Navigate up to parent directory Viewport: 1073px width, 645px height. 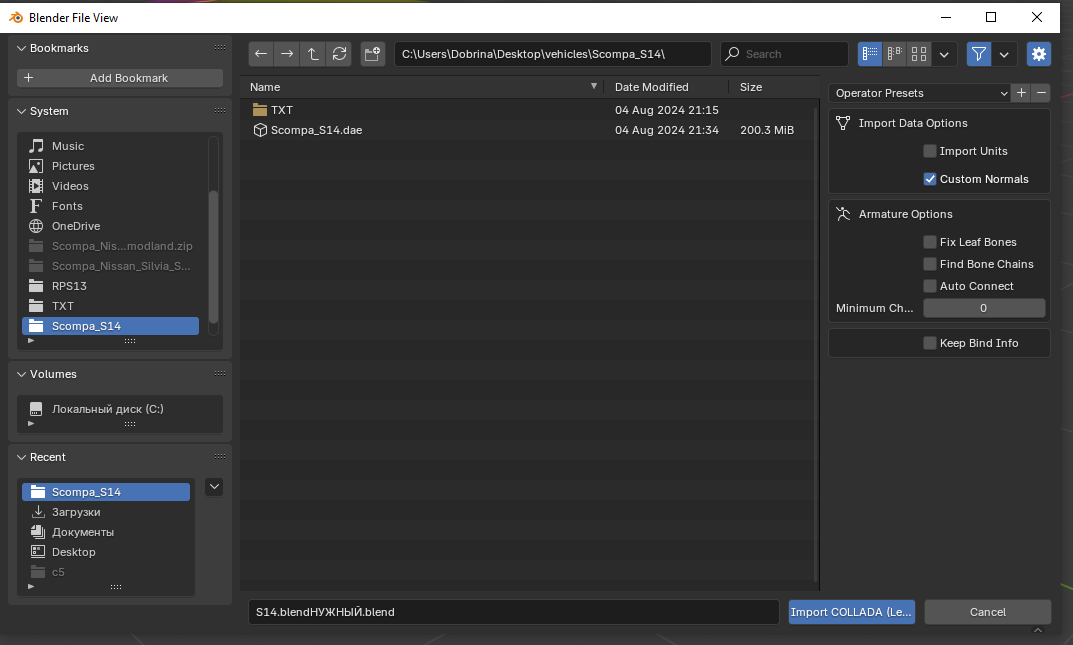click(x=313, y=54)
